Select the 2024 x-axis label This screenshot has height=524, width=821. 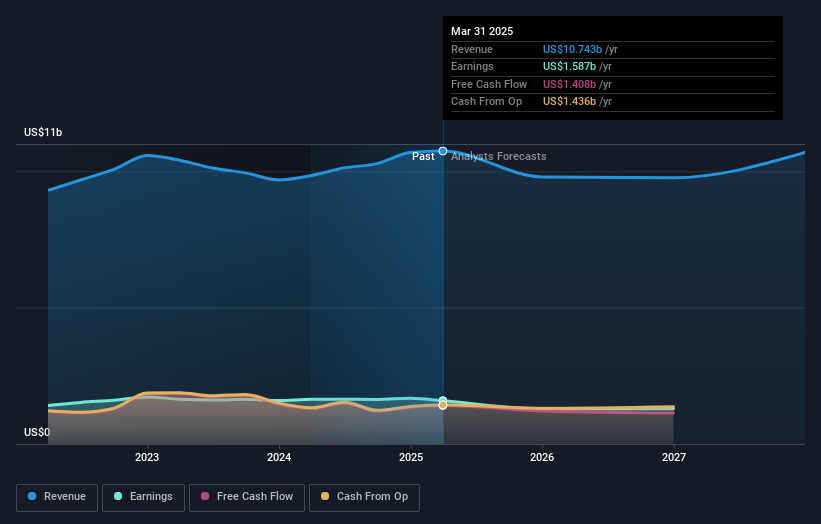[x=279, y=457]
